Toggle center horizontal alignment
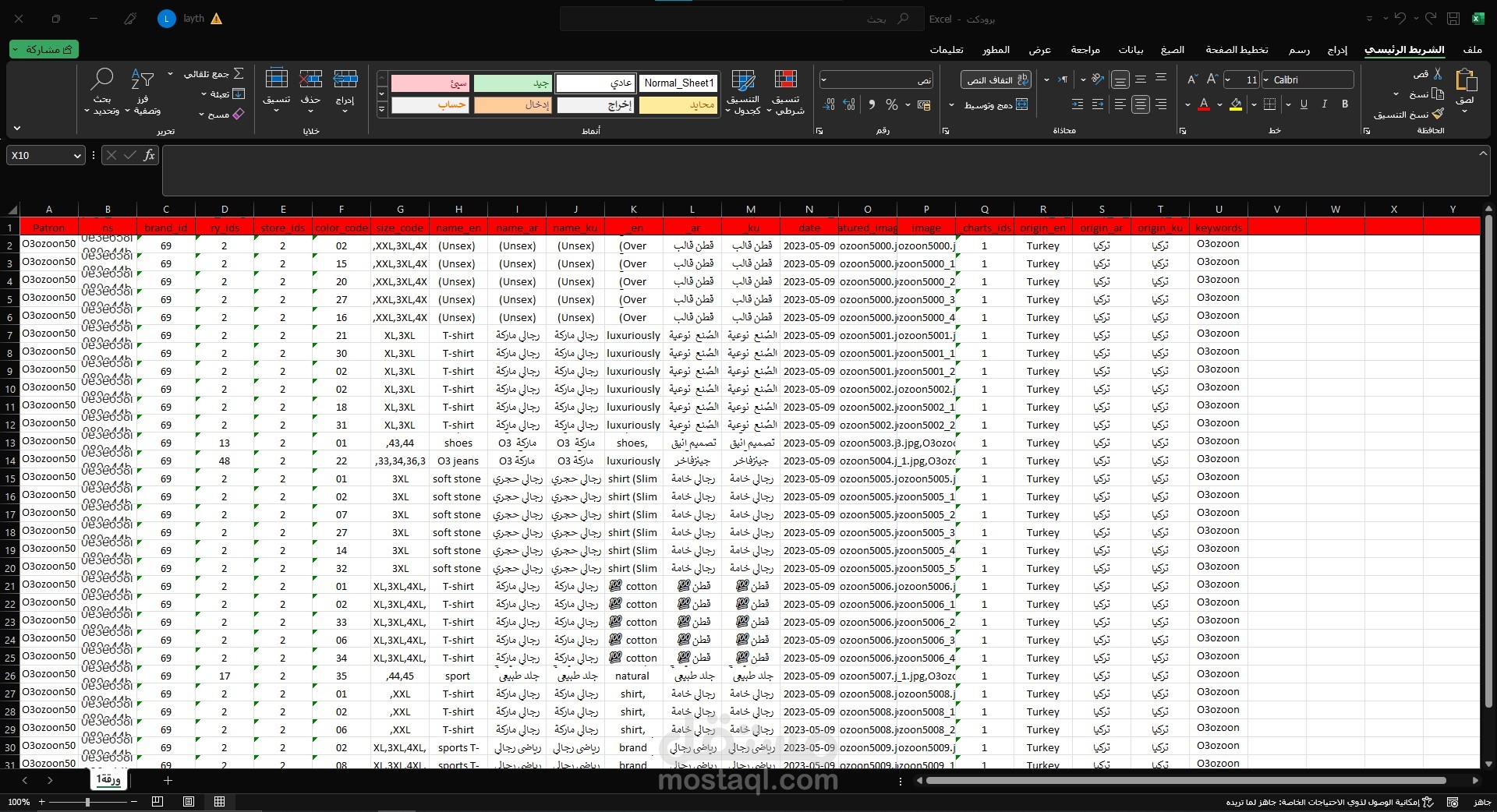The height and width of the screenshot is (812, 1497). pyautogui.click(x=1141, y=104)
